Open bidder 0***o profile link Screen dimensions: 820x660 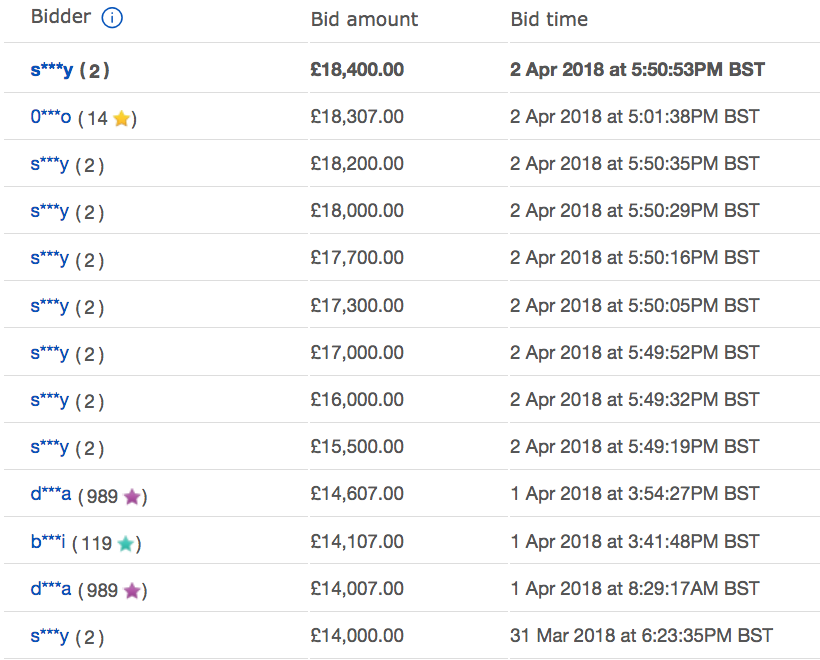(x=50, y=118)
